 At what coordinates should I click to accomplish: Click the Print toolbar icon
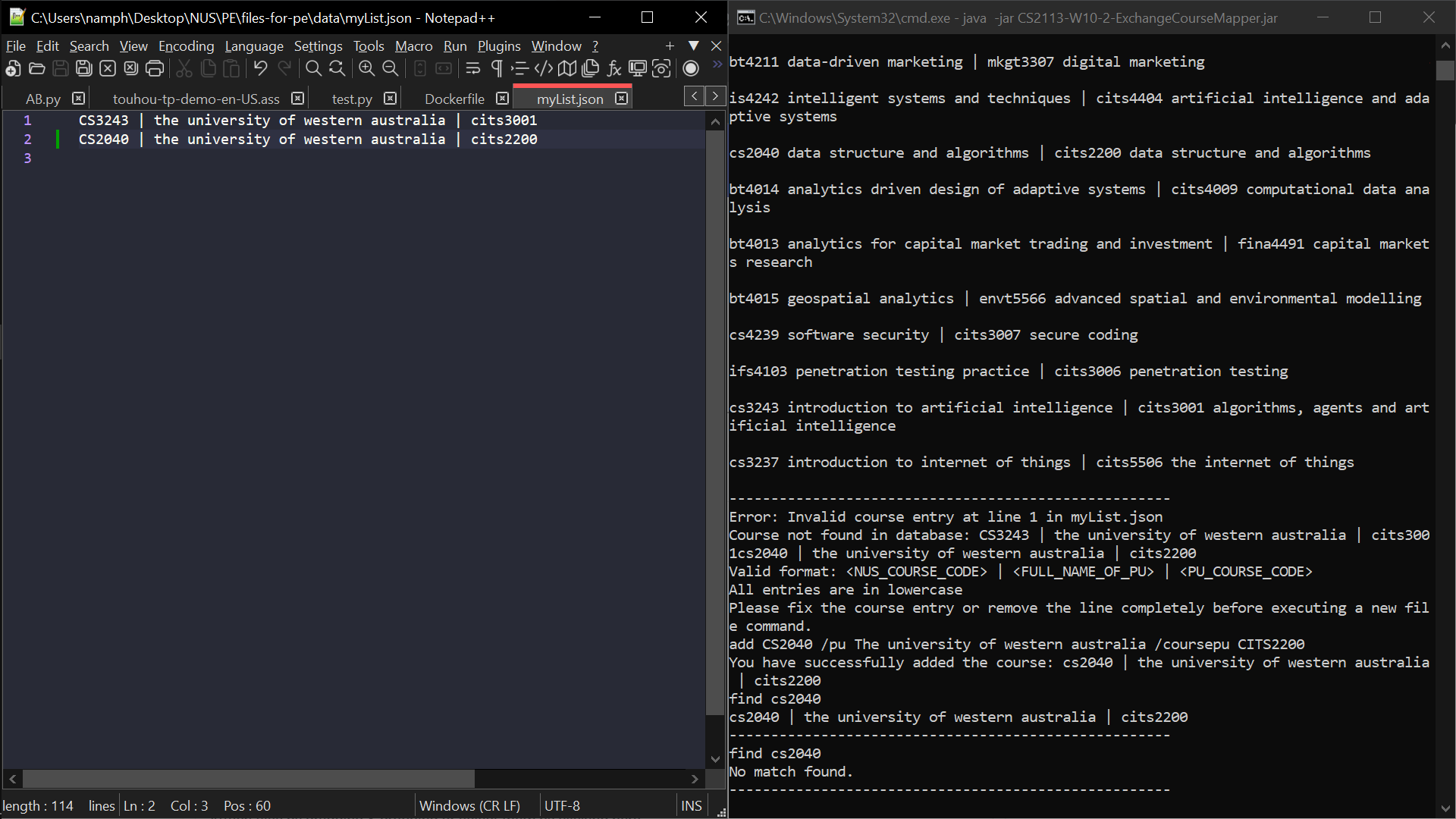tap(155, 69)
